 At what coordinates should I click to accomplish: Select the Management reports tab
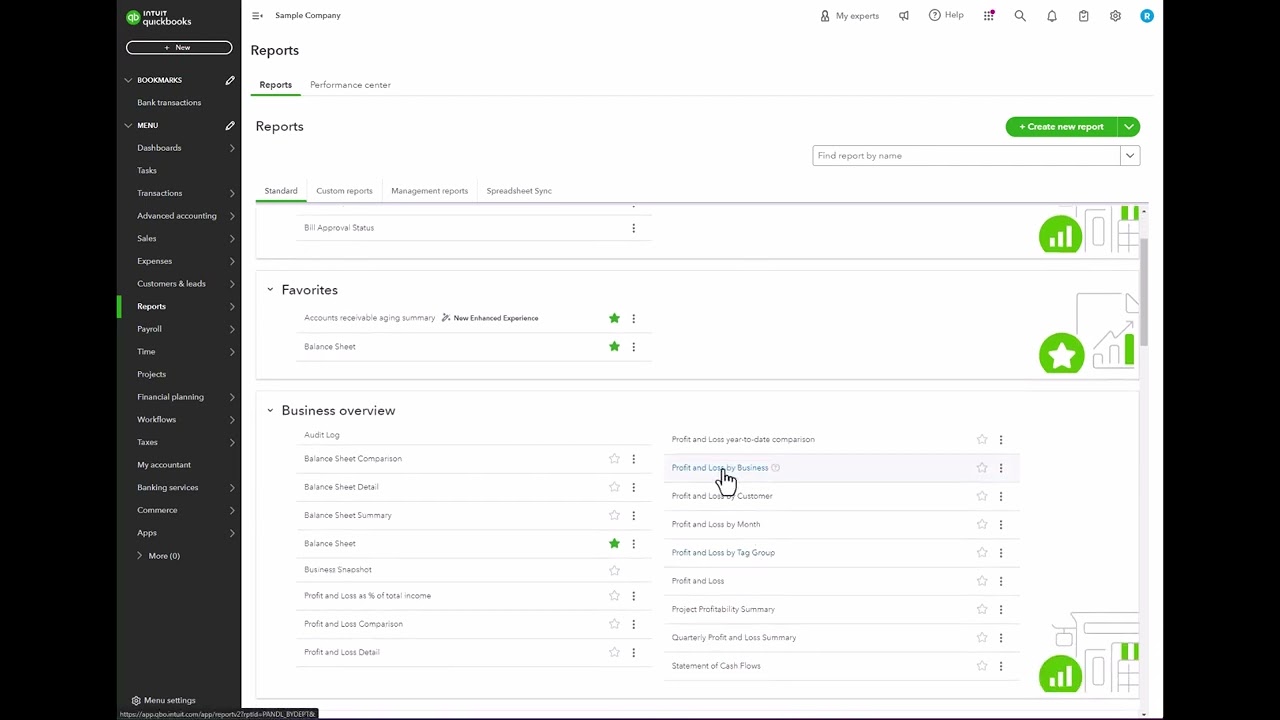[429, 191]
